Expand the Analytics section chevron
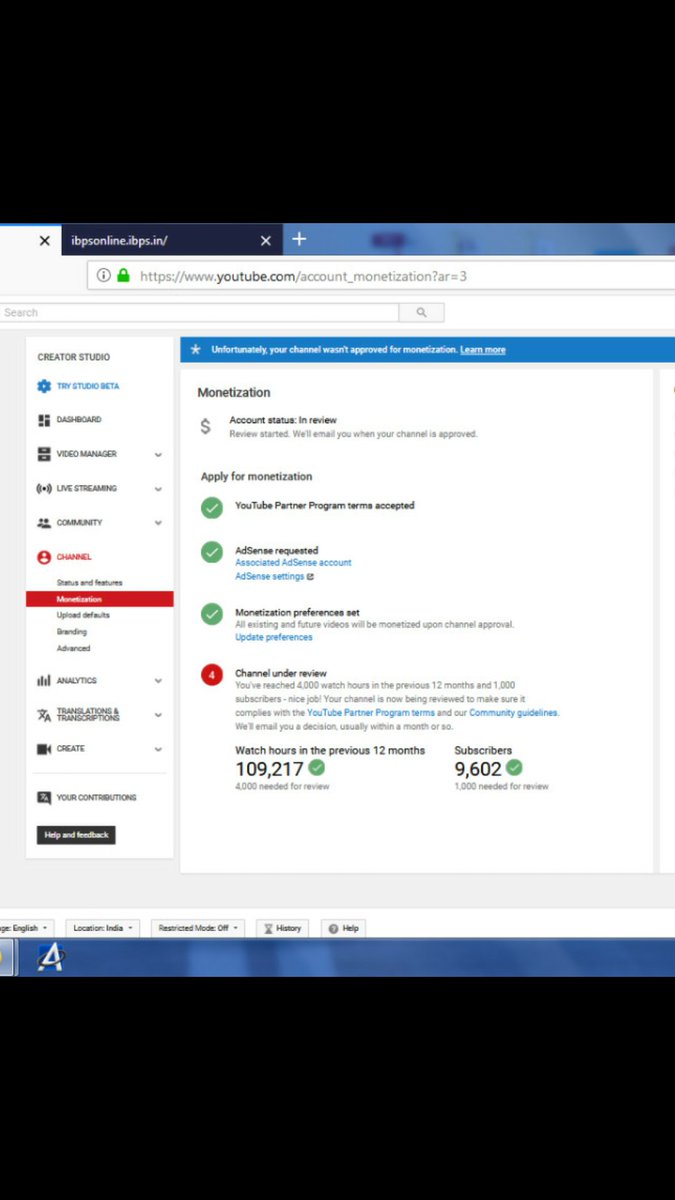Image resolution: width=675 pixels, height=1200 pixels. [158, 681]
